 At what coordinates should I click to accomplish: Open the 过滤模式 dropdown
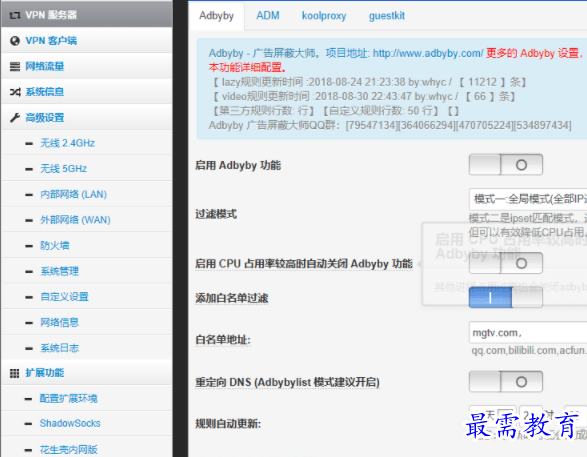[528, 199]
